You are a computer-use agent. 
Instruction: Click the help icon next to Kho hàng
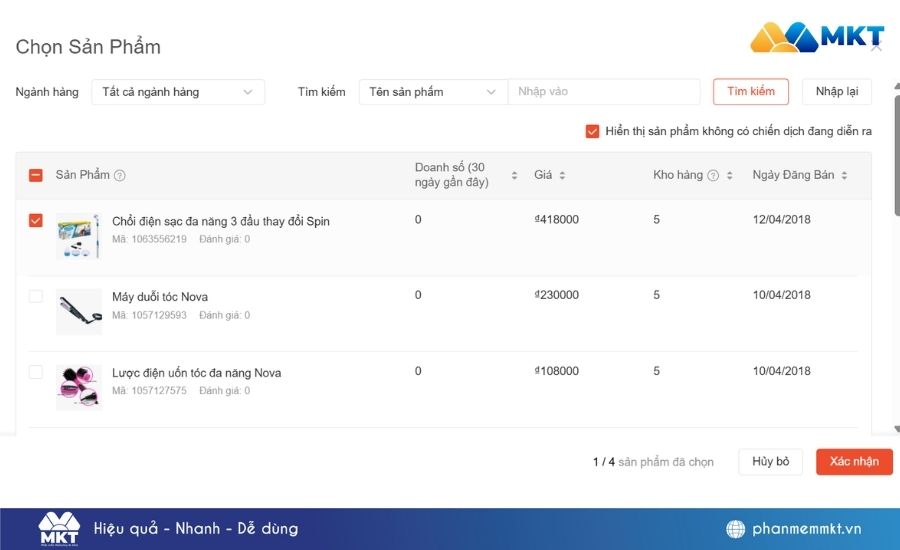[x=713, y=176]
